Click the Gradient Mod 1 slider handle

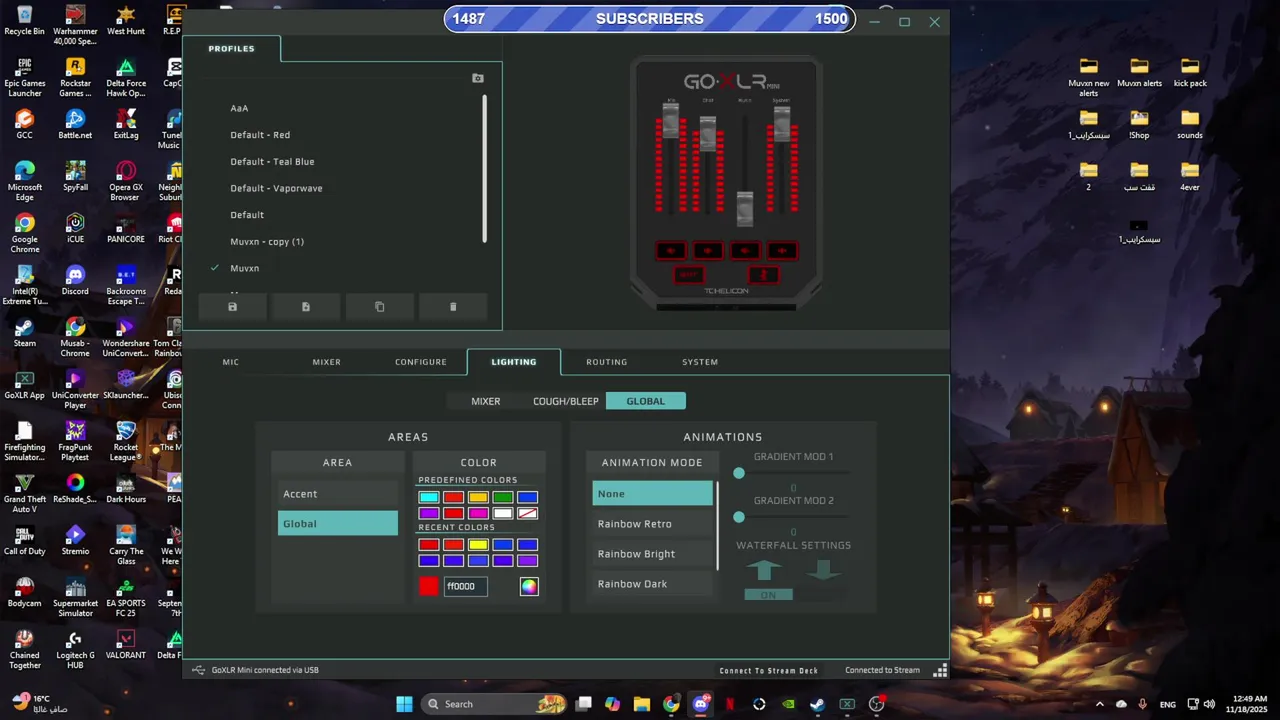pyautogui.click(x=739, y=473)
